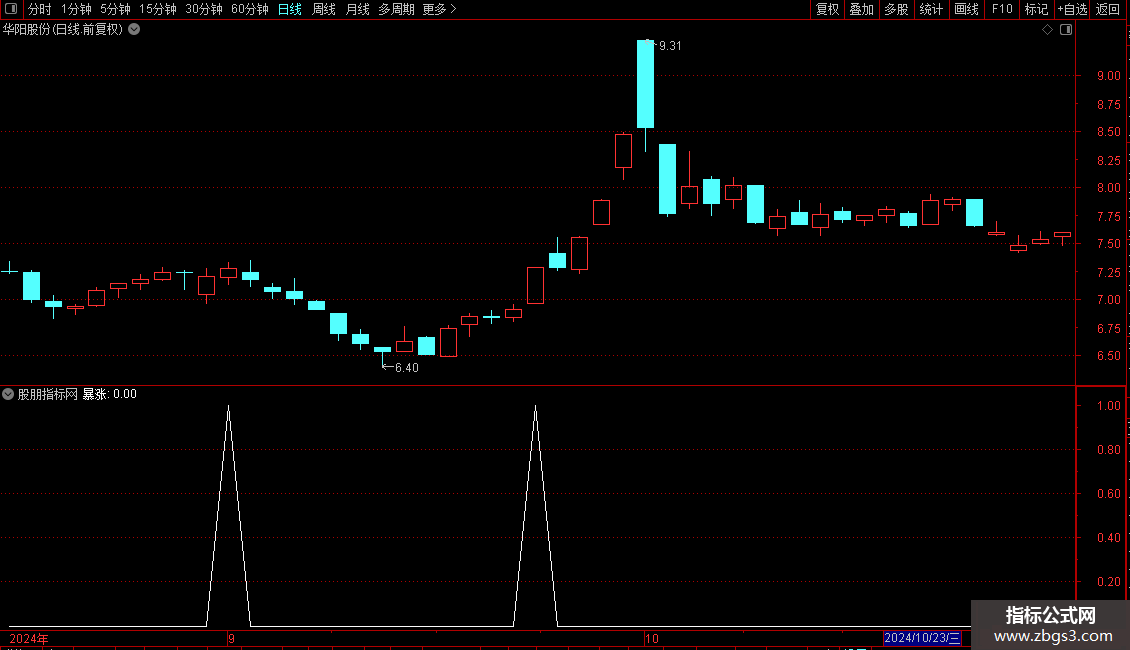Click the 9.00 price axis label
The width and height of the screenshot is (1130, 650).
coord(1108,76)
